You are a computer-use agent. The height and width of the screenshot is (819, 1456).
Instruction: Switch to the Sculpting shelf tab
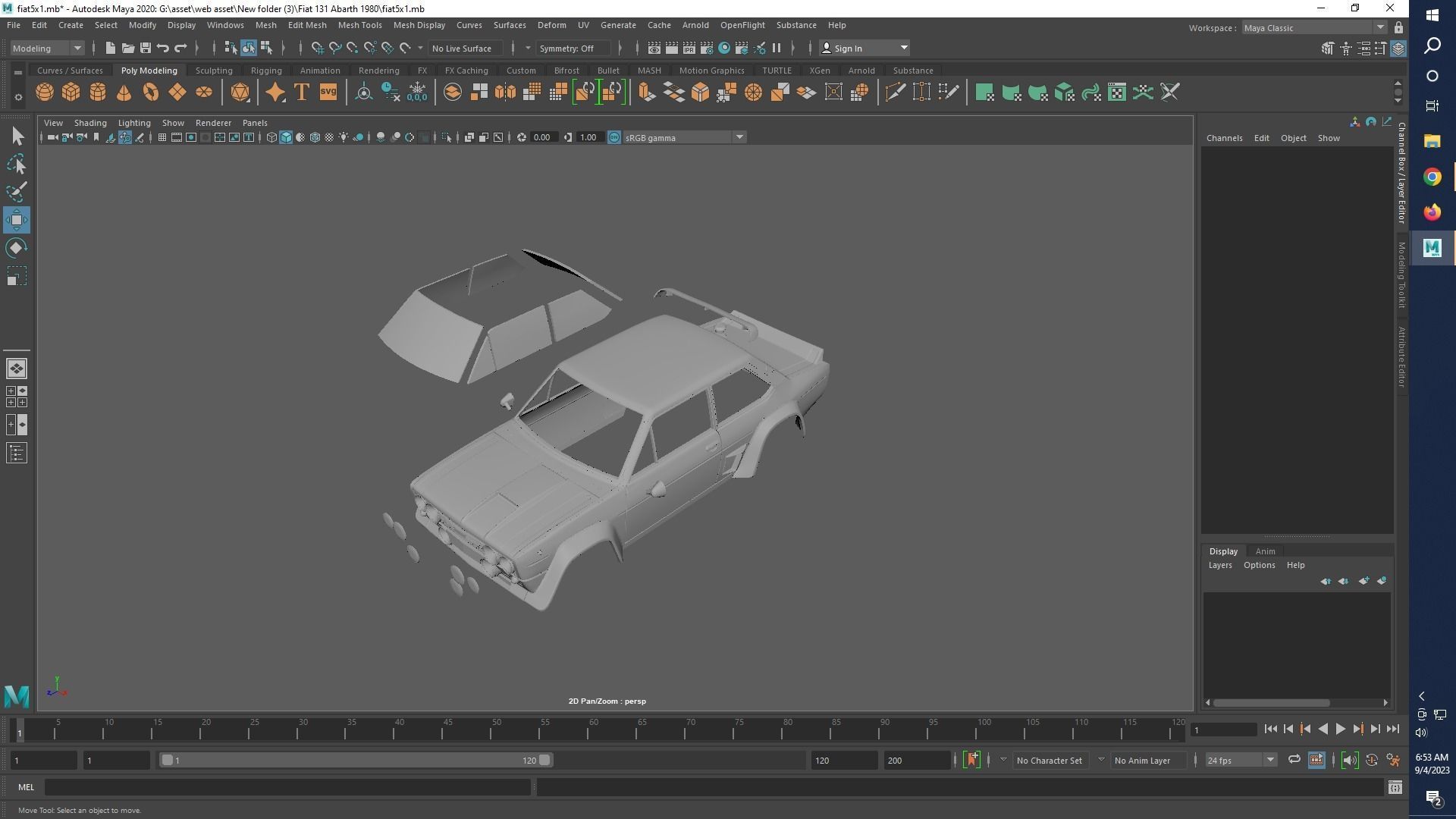(x=214, y=71)
